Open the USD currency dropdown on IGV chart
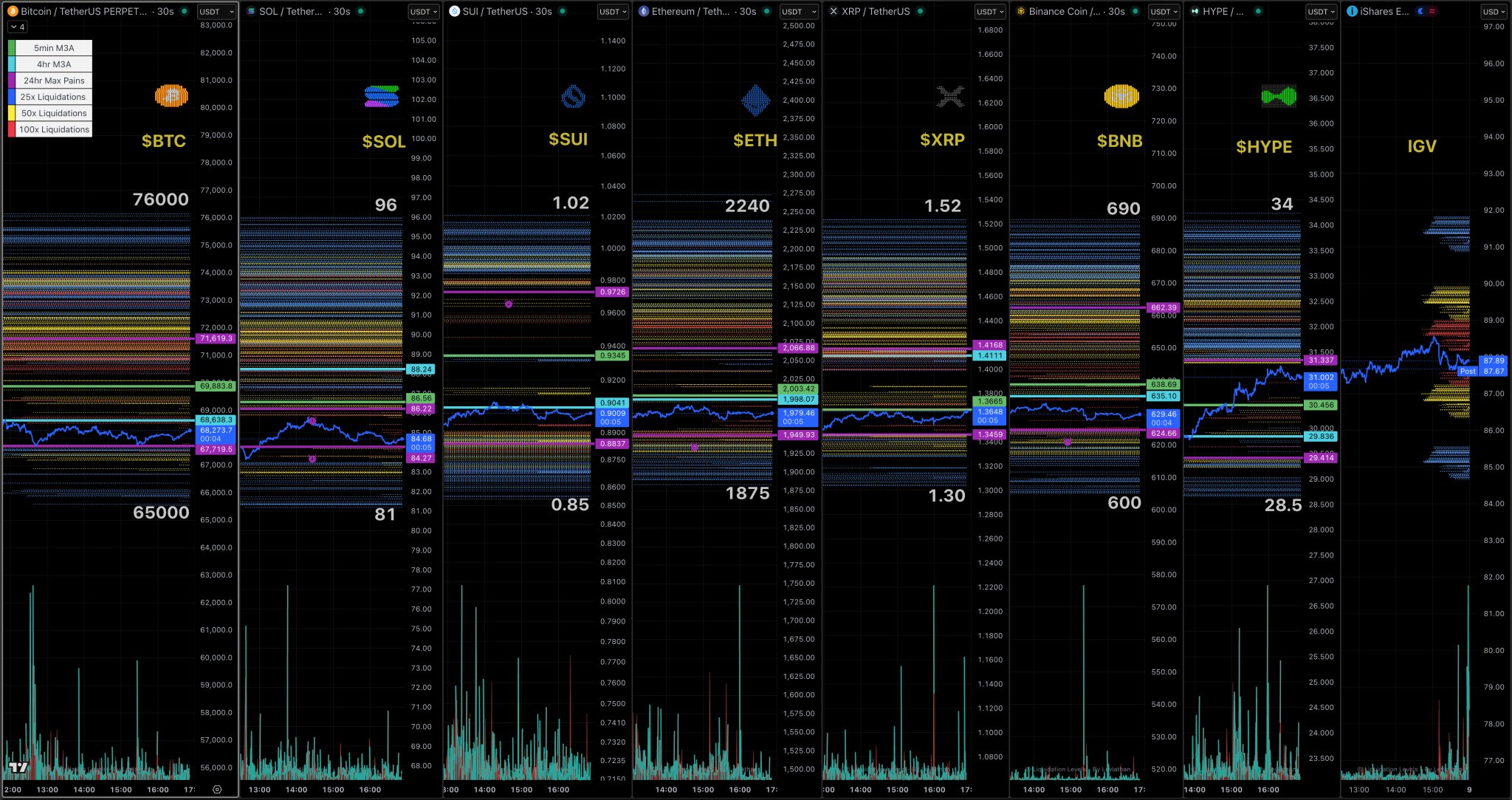The image size is (1512, 800). (1495, 12)
